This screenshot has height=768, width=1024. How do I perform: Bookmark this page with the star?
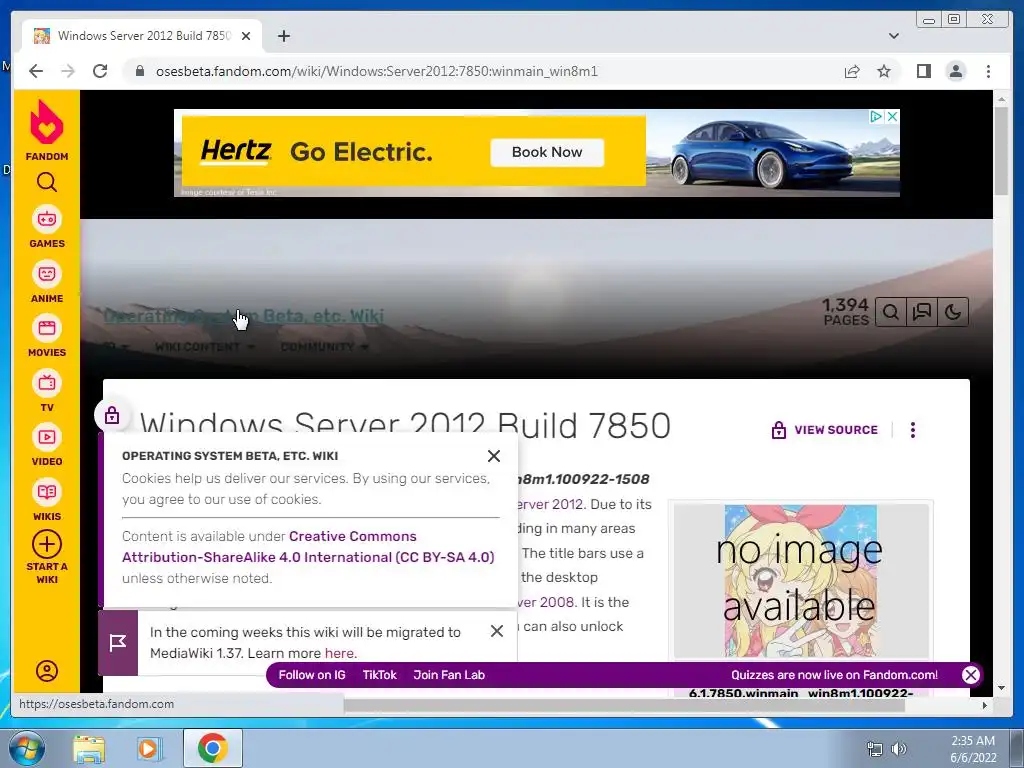[884, 71]
